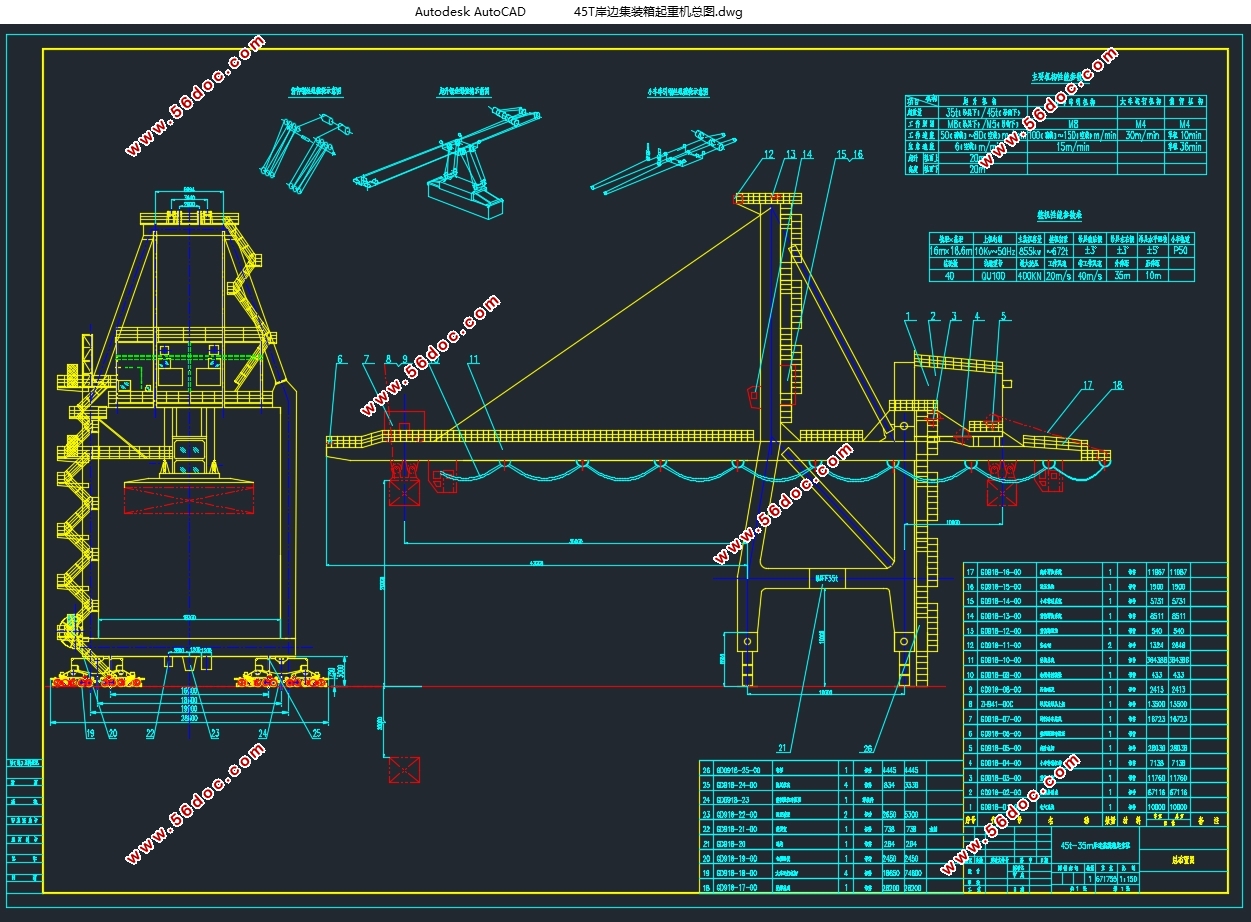This screenshot has width=1251, height=922.
Task: Click the '45T岸边集装箱起重机总图.dwg' file name in title bar
Action: point(657,12)
